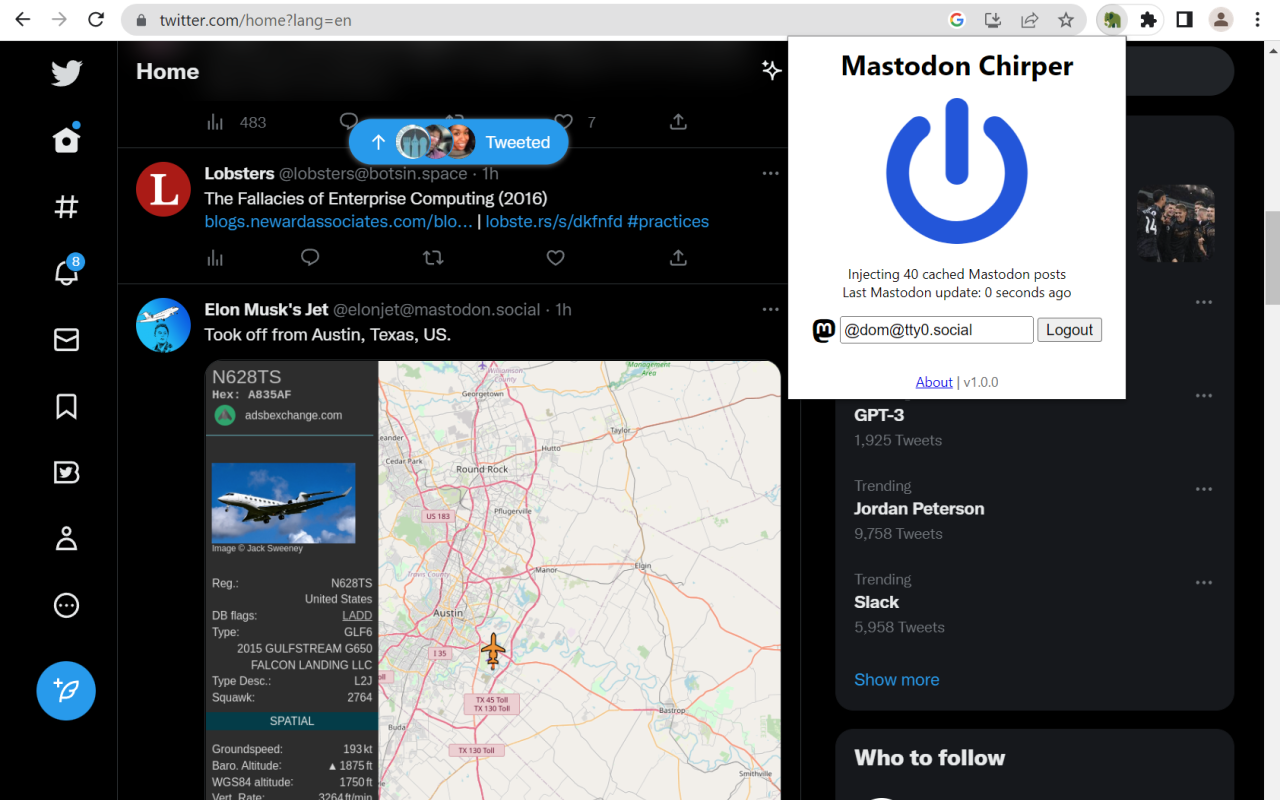Click the Google icon in the address bar
The image size is (1280, 800).
pos(956,20)
